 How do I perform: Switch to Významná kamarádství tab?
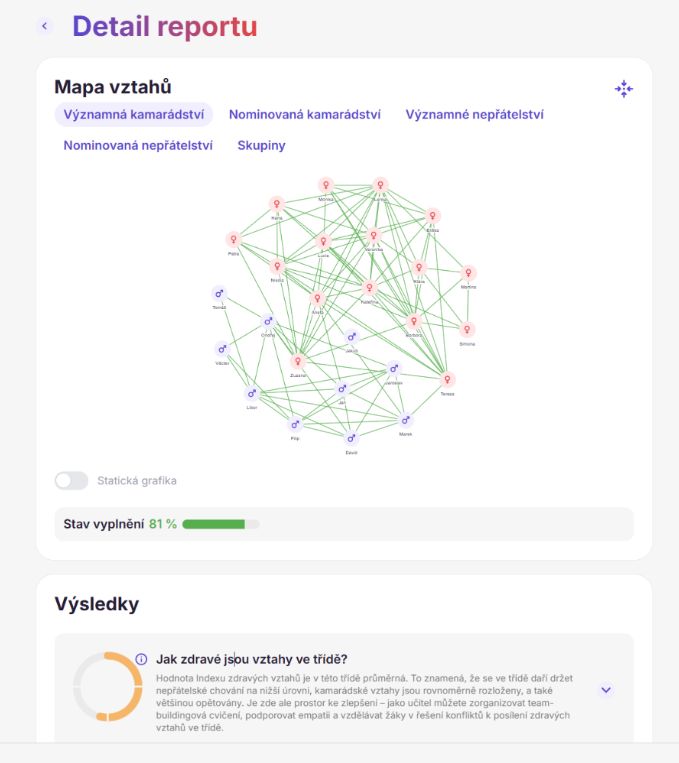133,115
